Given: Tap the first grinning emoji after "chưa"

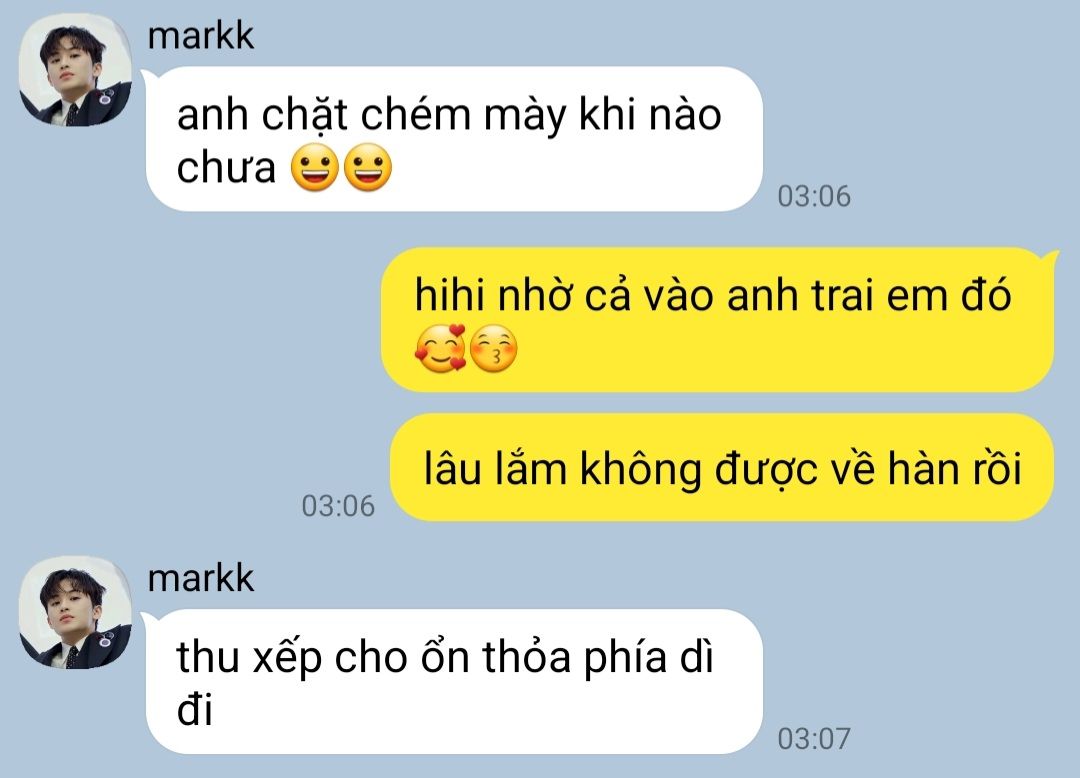Looking at the screenshot, I should coord(315,167).
